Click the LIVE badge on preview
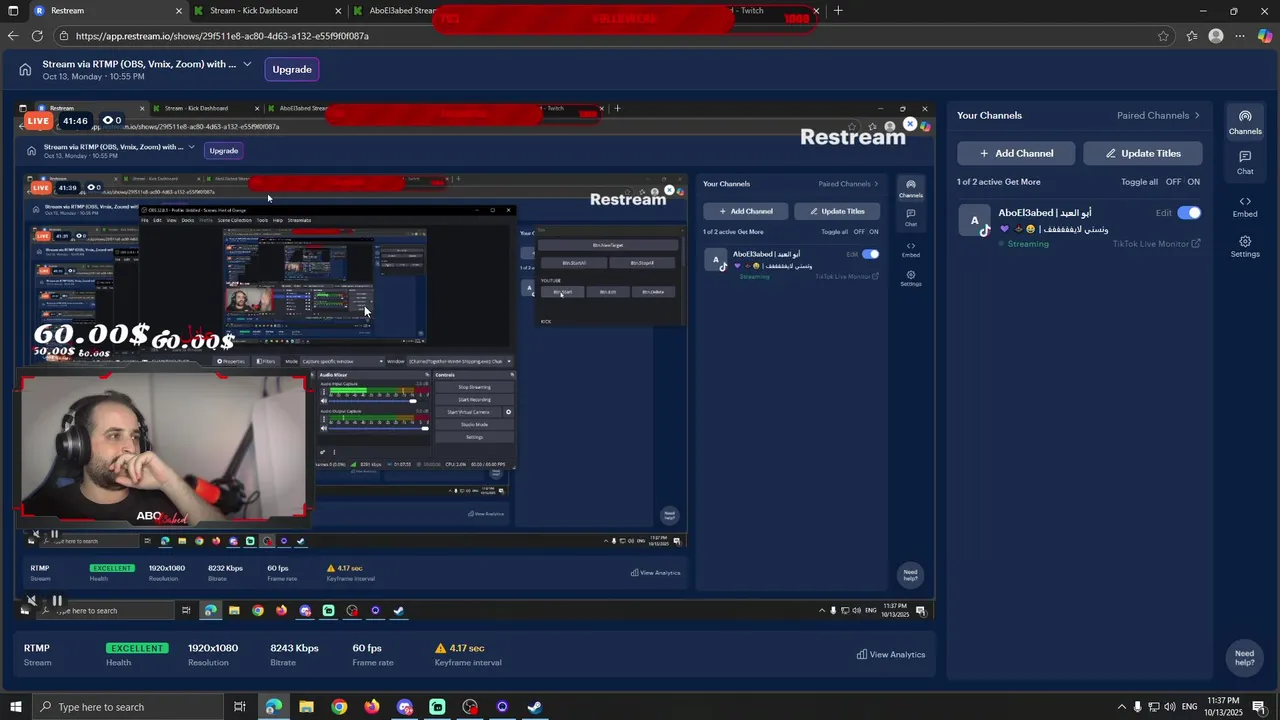Image resolution: width=1280 pixels, height=720 pixels. tap(38, 121)
